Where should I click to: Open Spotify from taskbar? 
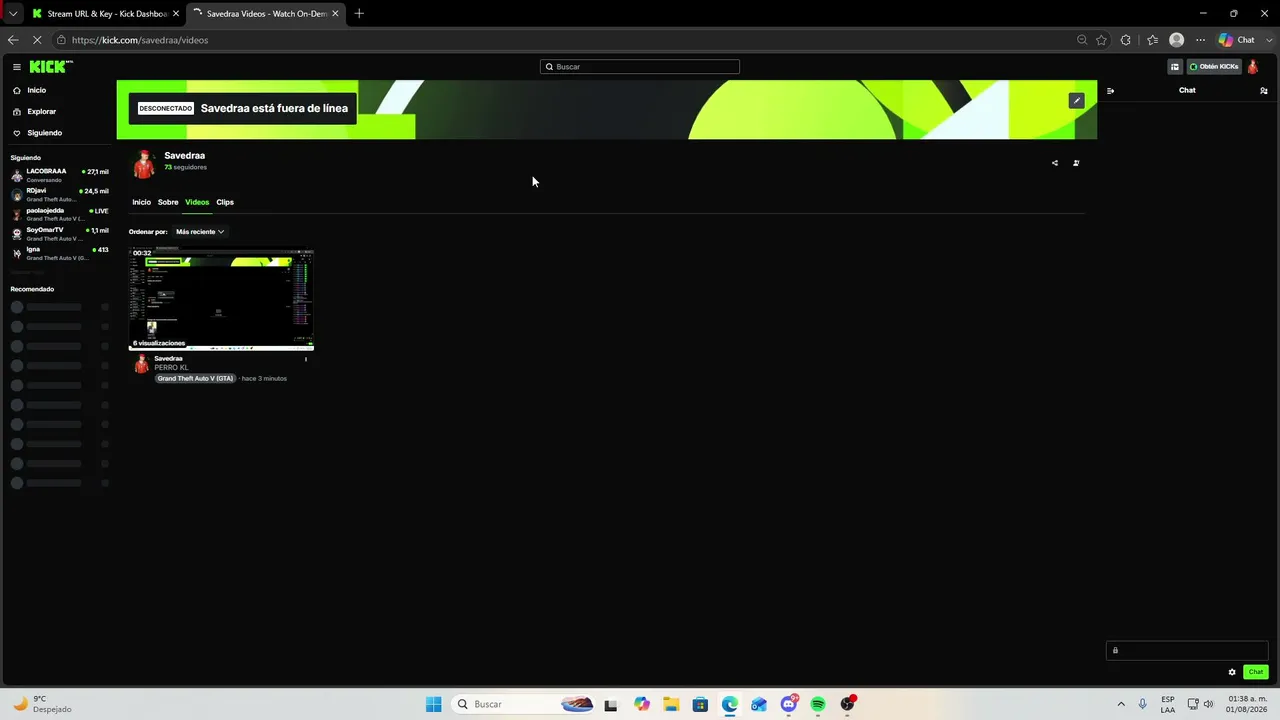point(818,704)
